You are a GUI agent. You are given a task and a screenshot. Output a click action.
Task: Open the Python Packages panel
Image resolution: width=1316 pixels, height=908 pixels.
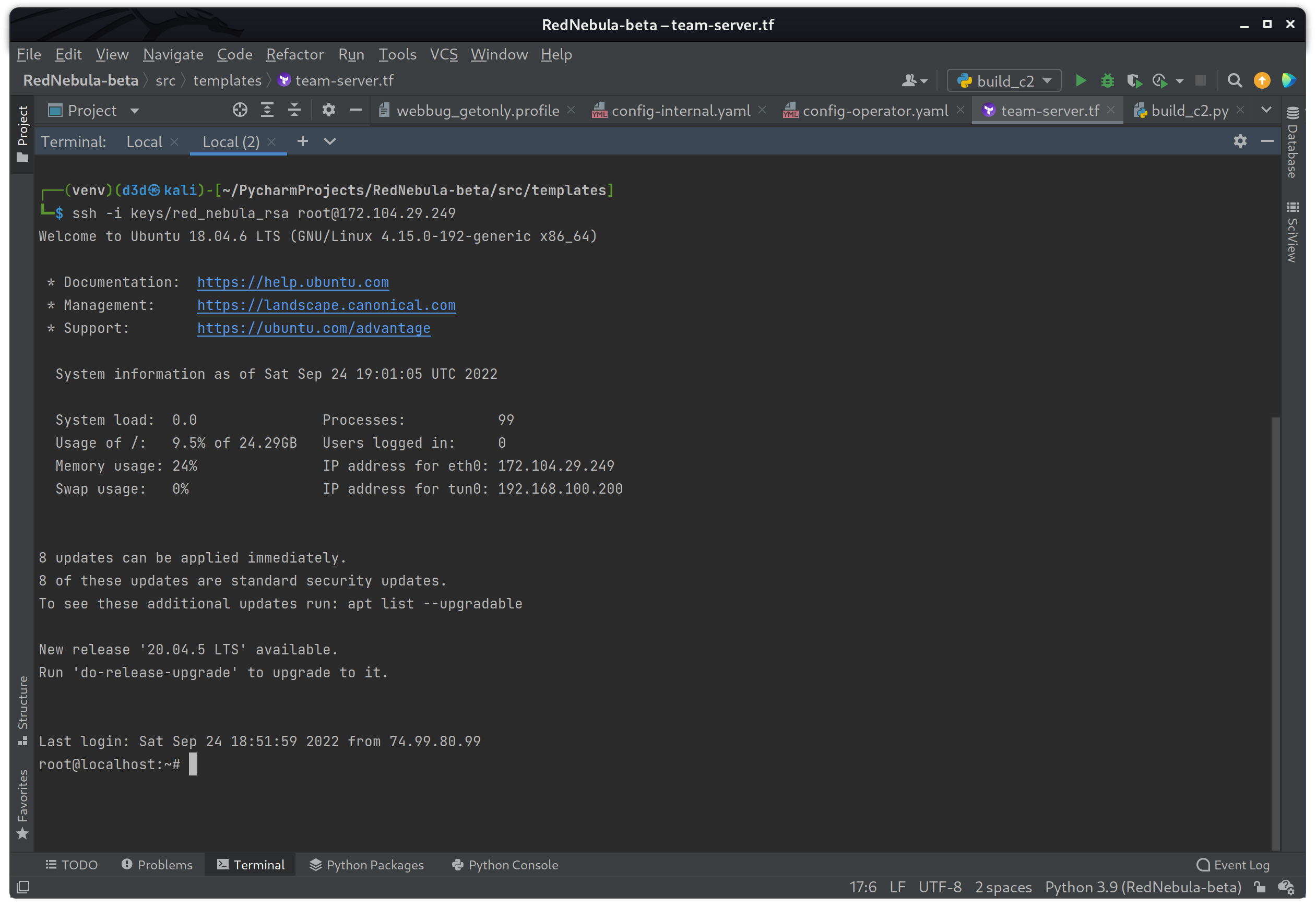click(366, 864)
